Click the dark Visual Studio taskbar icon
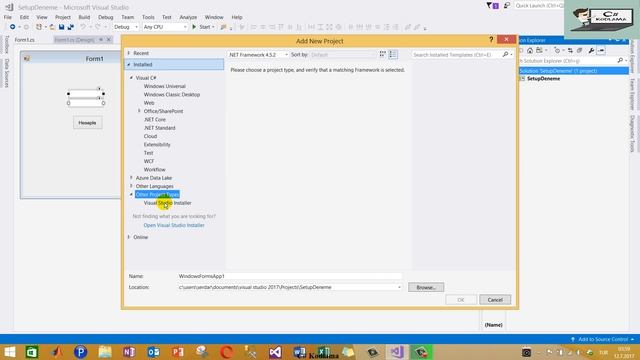This screenshot has width=640, height=360. click(275, 352)
